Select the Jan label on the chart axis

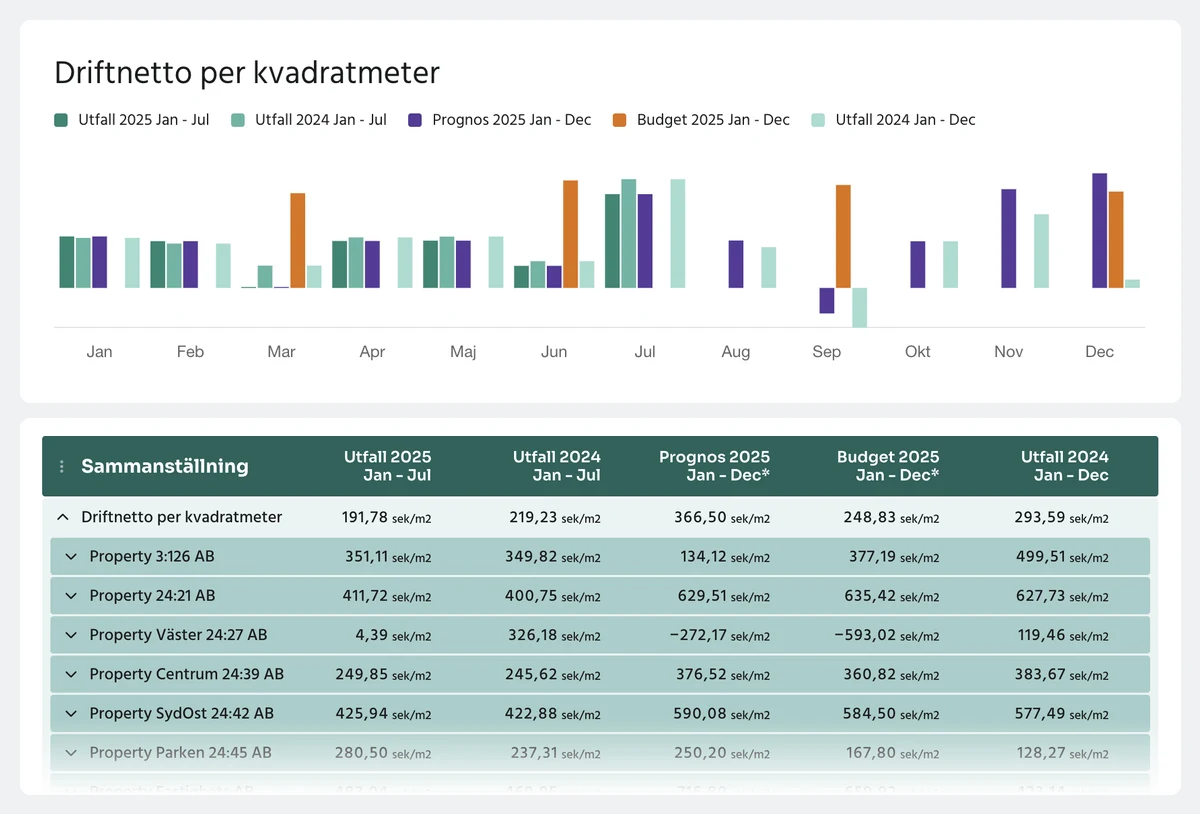pyautogui.click(x=100, y=352)
